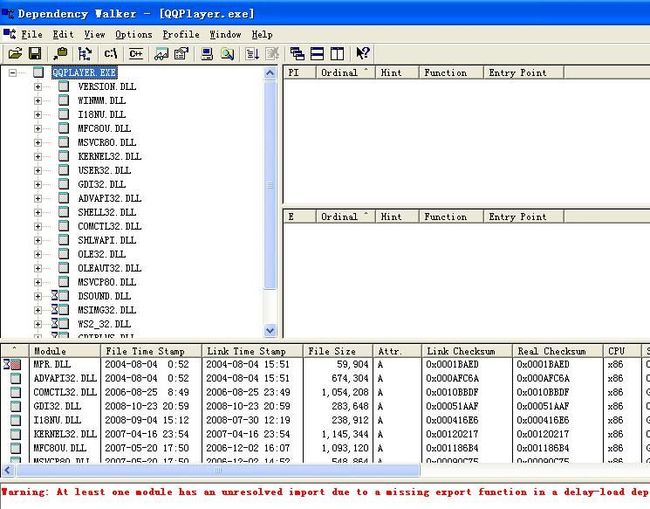Image resolution: width=650 pixels, height=509 pixels.
Task: Tile windows vertically via toolbar icon
Action: 337,53
